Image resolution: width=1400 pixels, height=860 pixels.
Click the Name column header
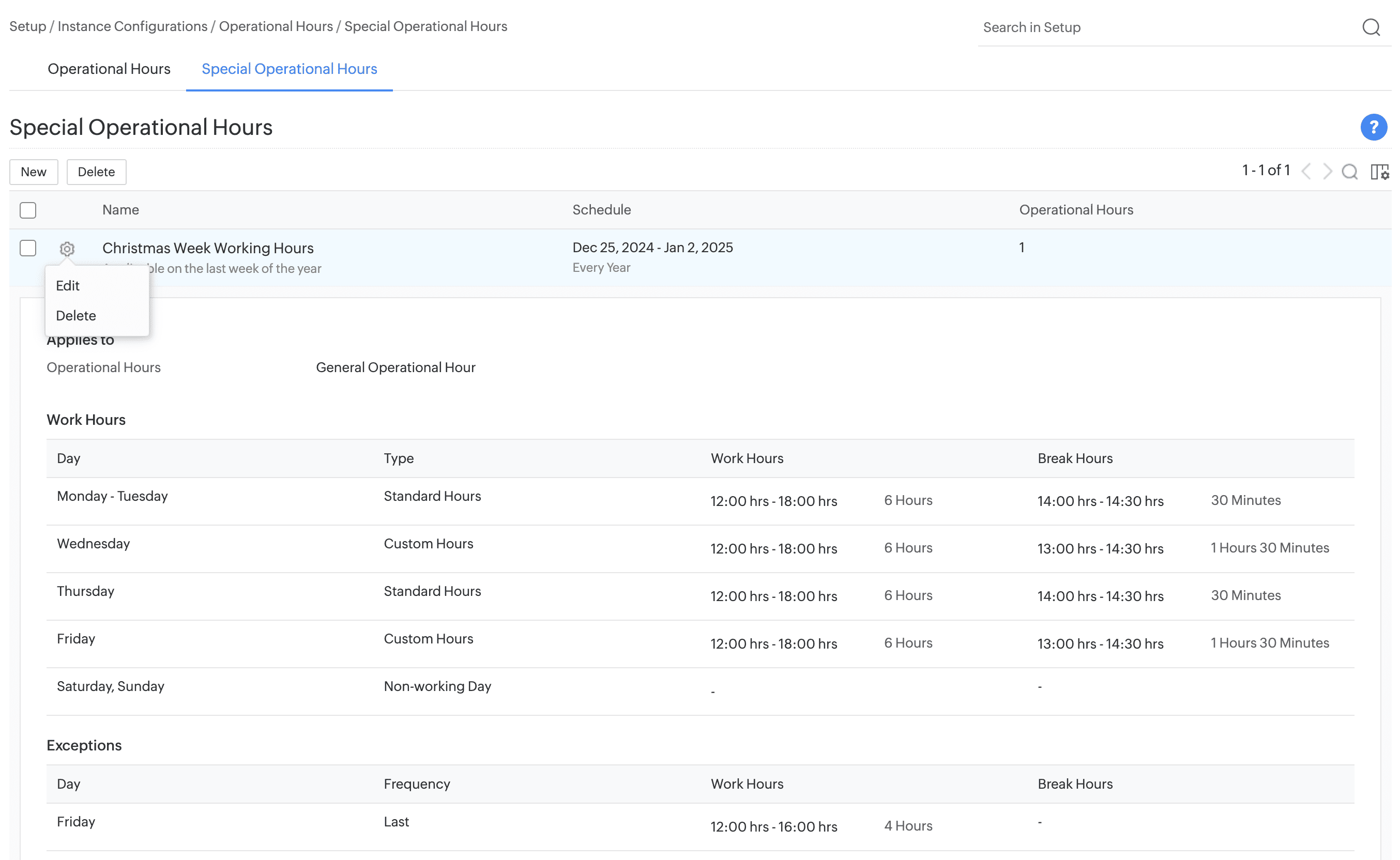120,210
